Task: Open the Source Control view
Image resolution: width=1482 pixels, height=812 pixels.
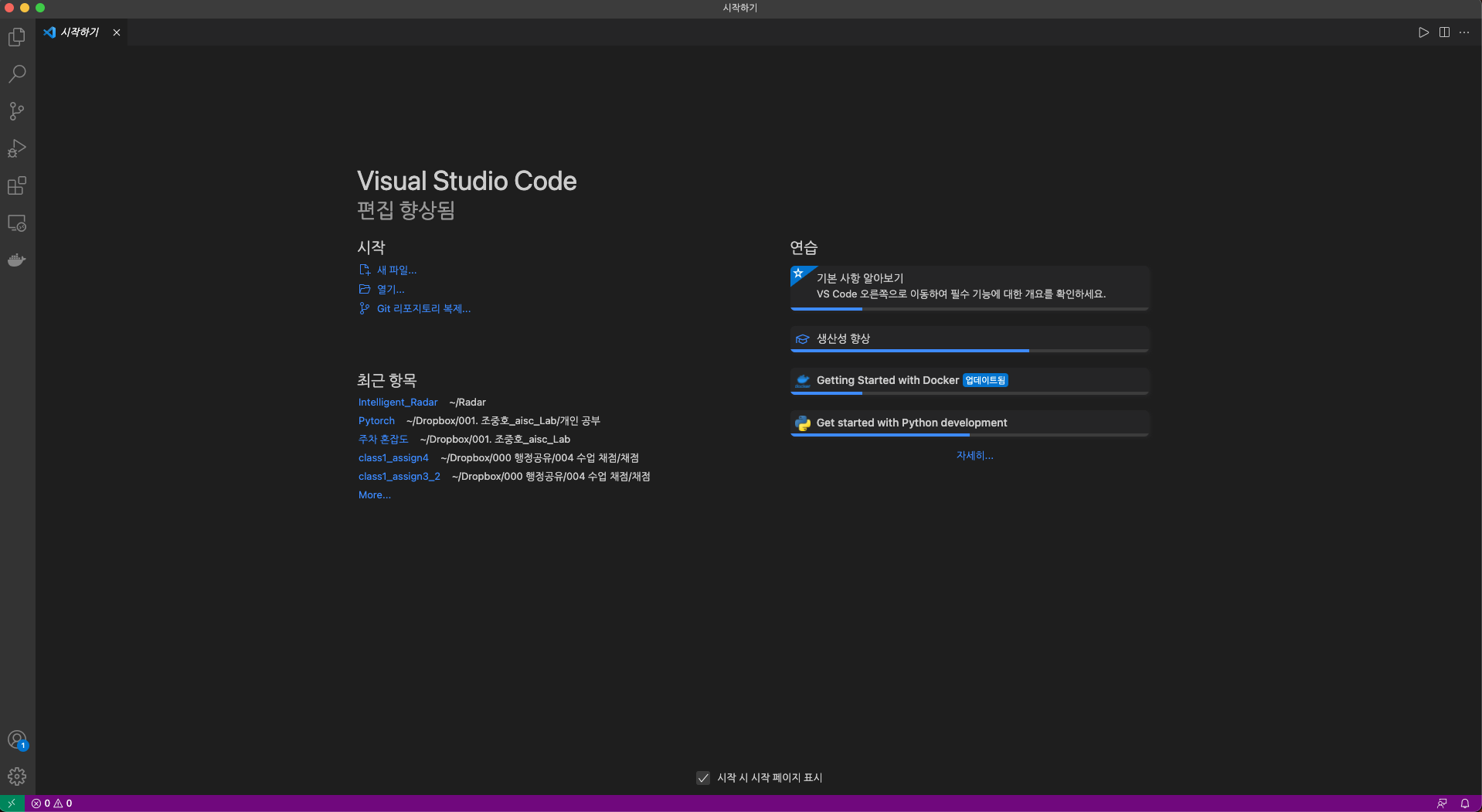Action: point(17,111)
